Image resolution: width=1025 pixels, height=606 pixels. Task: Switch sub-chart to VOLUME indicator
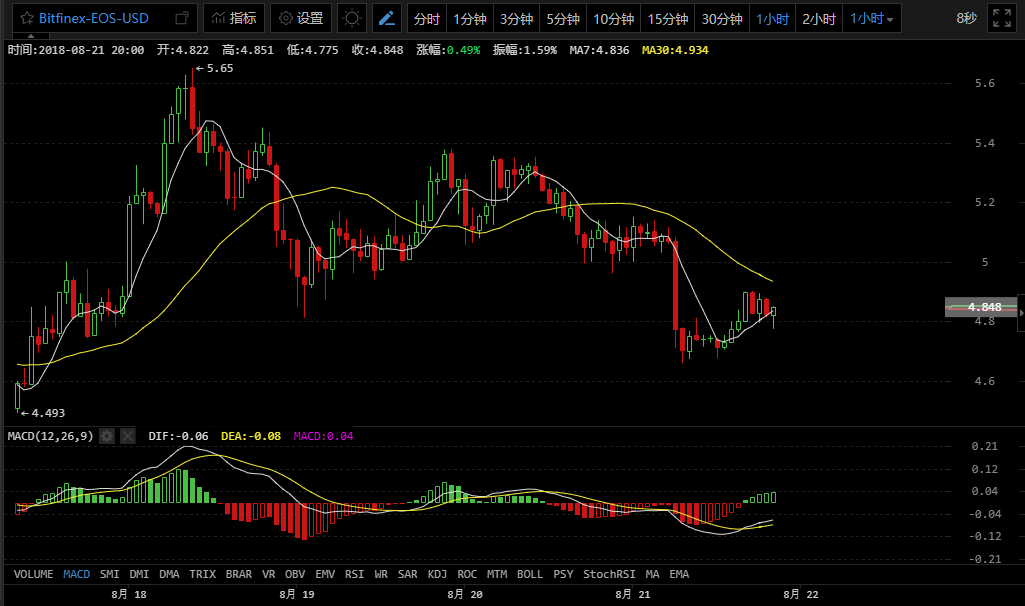33,574
